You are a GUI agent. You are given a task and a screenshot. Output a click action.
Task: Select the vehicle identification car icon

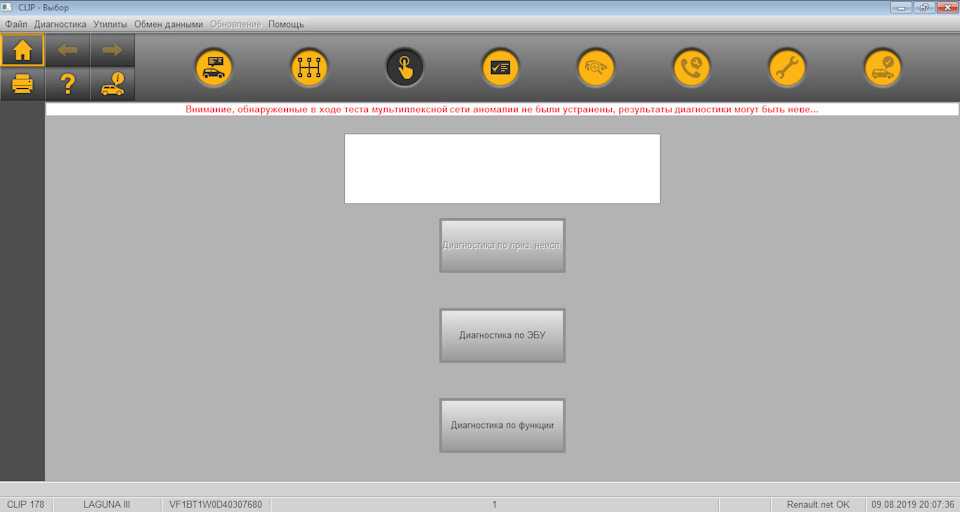pos(213,68)
